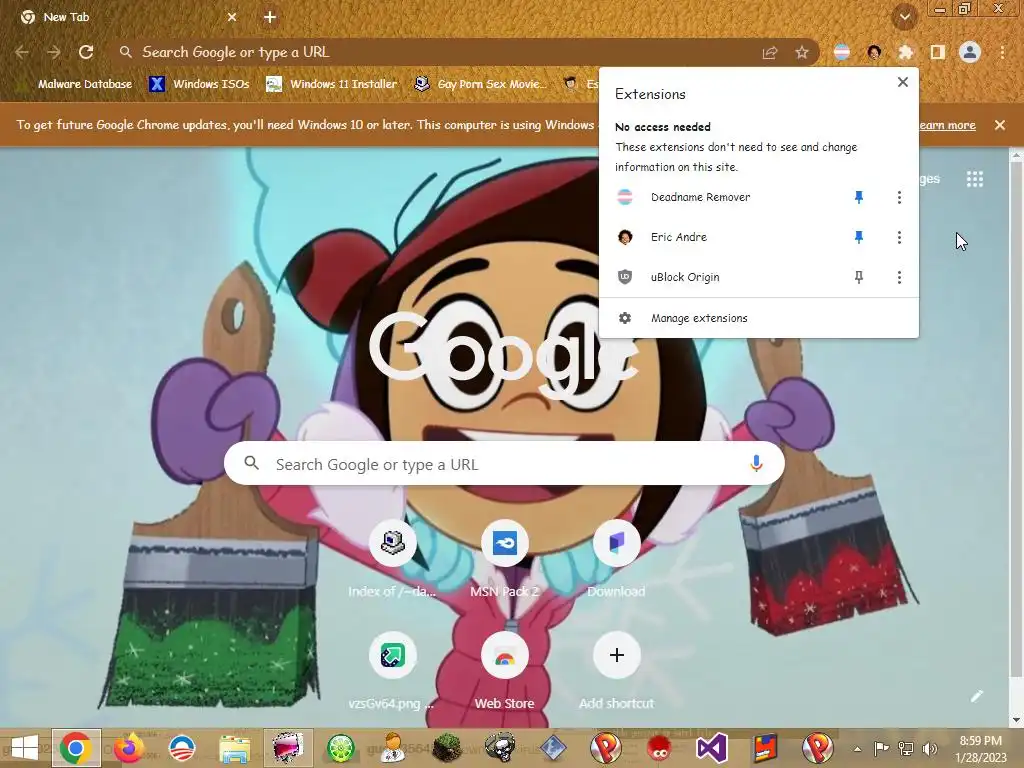
Task: Close the Extensions popup
Action: [903, 82]
